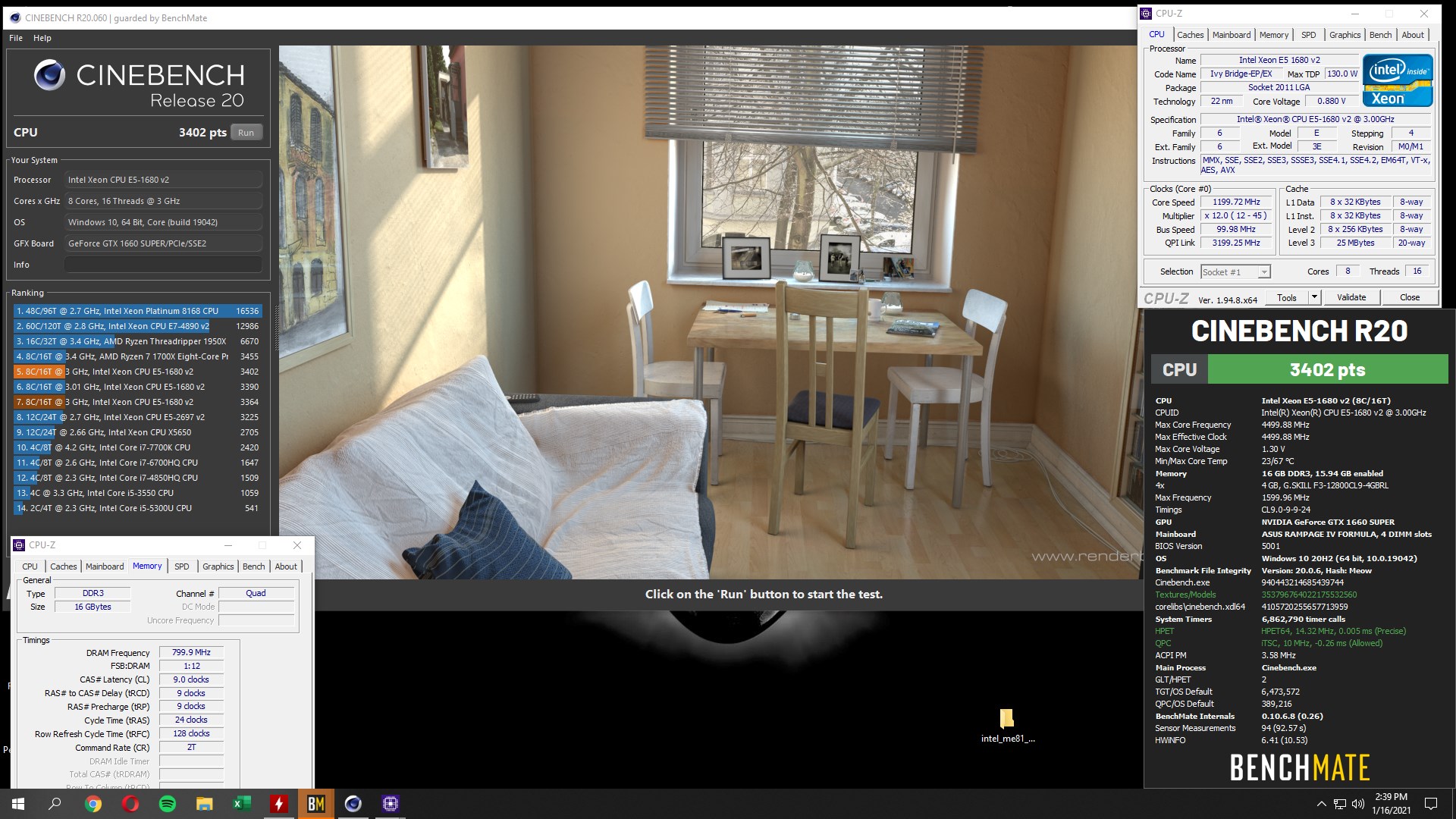Select ranking row Xeon E7-4890 v2

[x=137, y=326]
